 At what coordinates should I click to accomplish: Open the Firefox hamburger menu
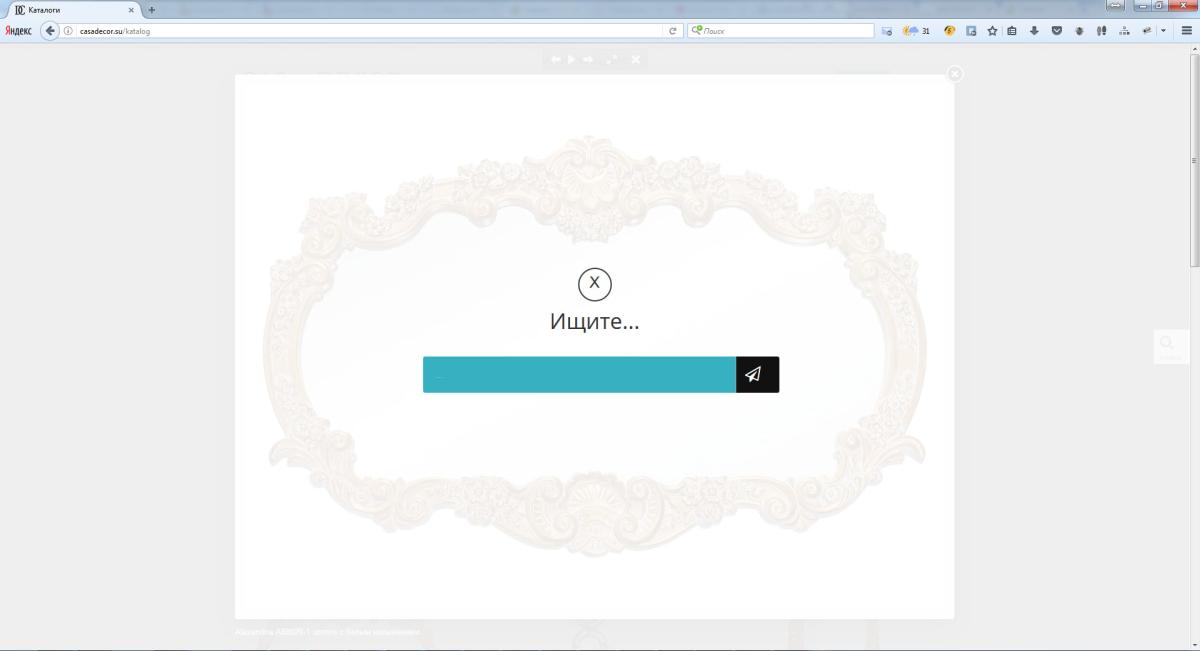1186,31
